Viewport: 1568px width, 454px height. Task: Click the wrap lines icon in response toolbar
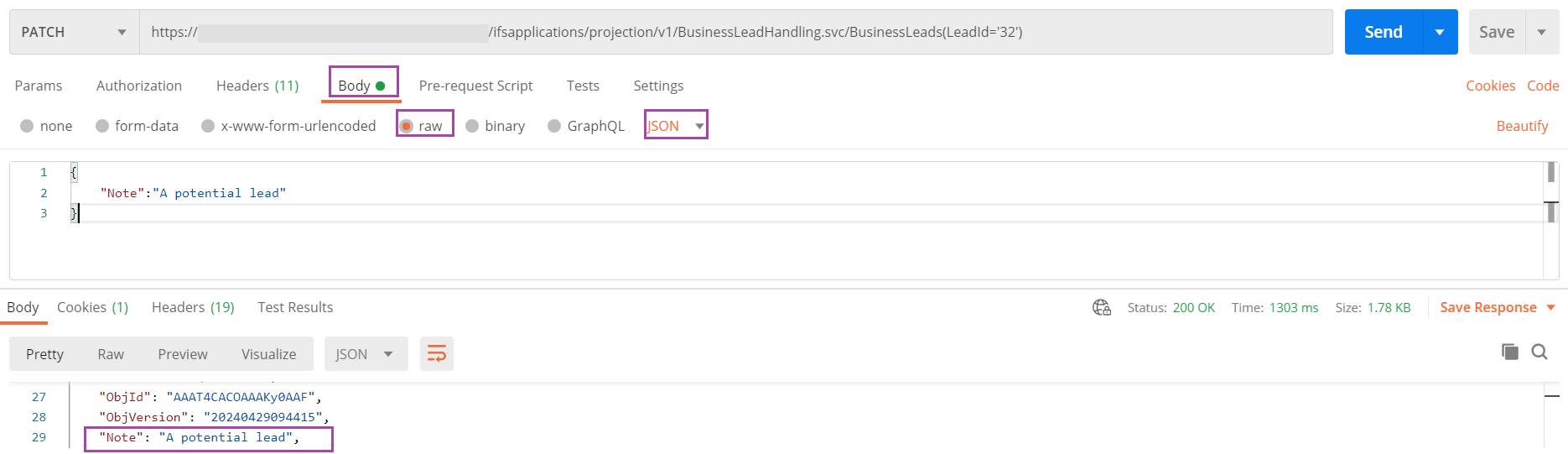click(x=437, y=354)
